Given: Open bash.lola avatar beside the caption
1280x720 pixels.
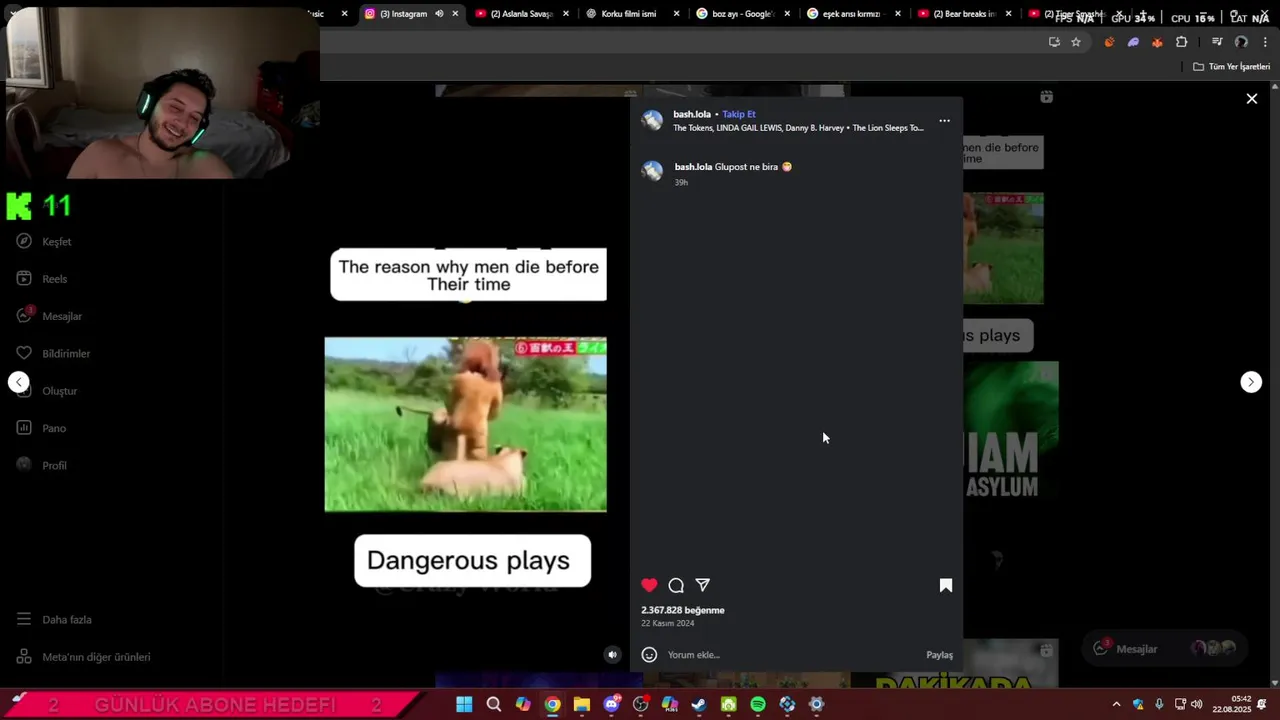Looking at the screenshot, I should coord(652,172).
